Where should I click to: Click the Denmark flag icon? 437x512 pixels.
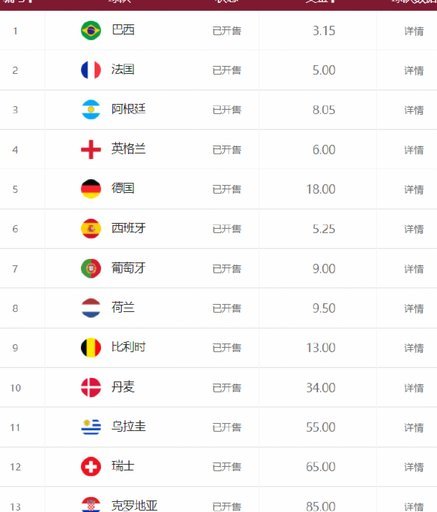91,387
